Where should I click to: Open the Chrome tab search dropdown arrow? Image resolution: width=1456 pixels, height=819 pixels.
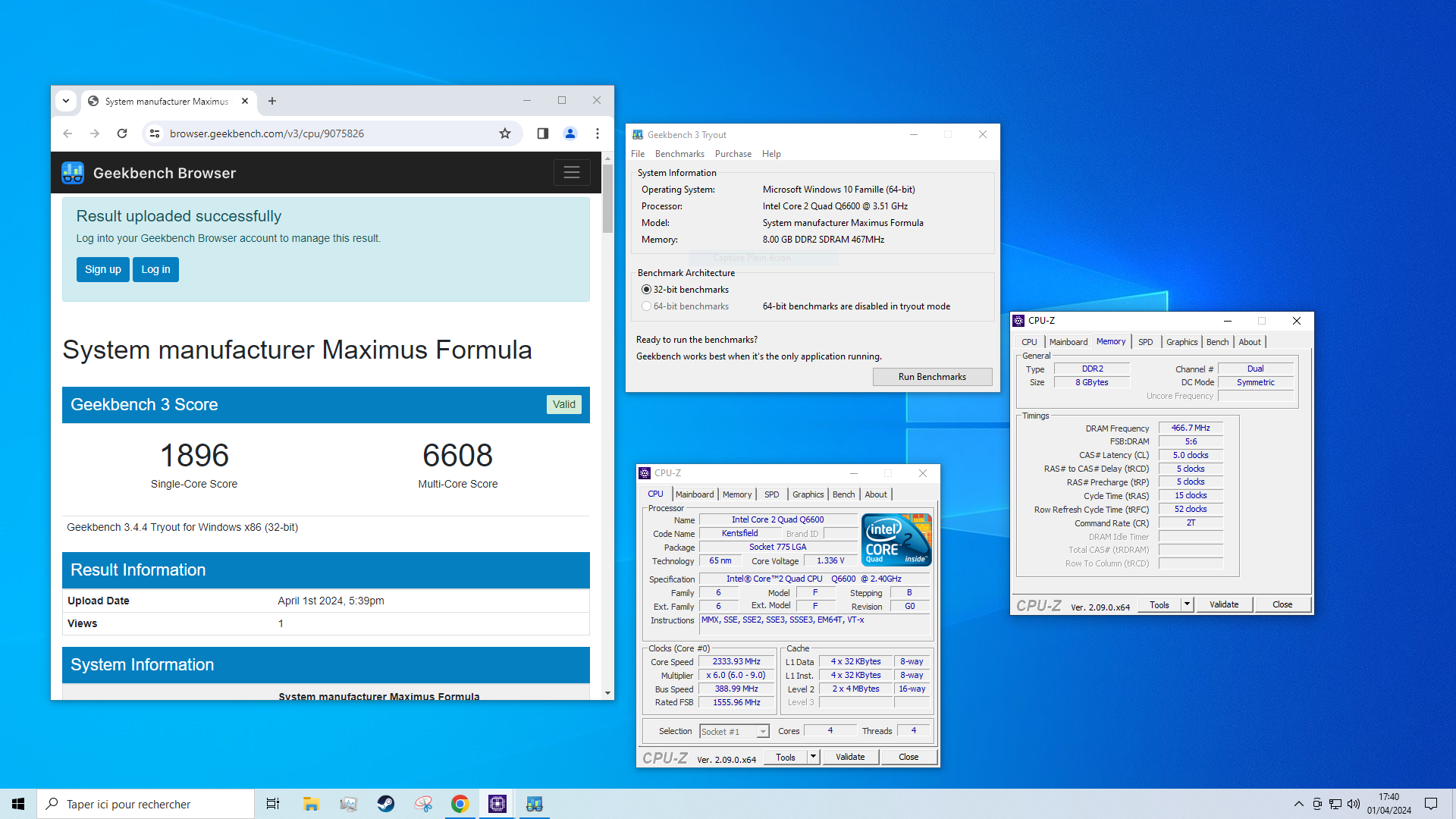click(66, 101)
